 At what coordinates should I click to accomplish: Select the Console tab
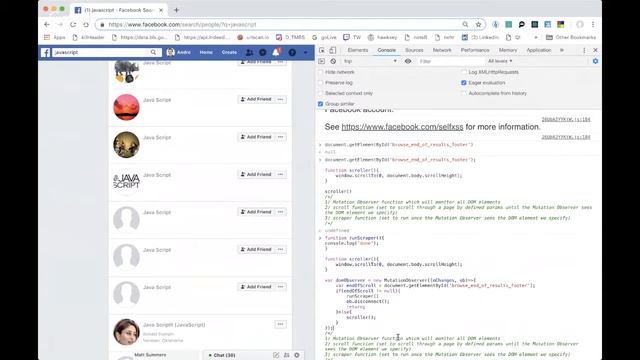click(387, 50)
